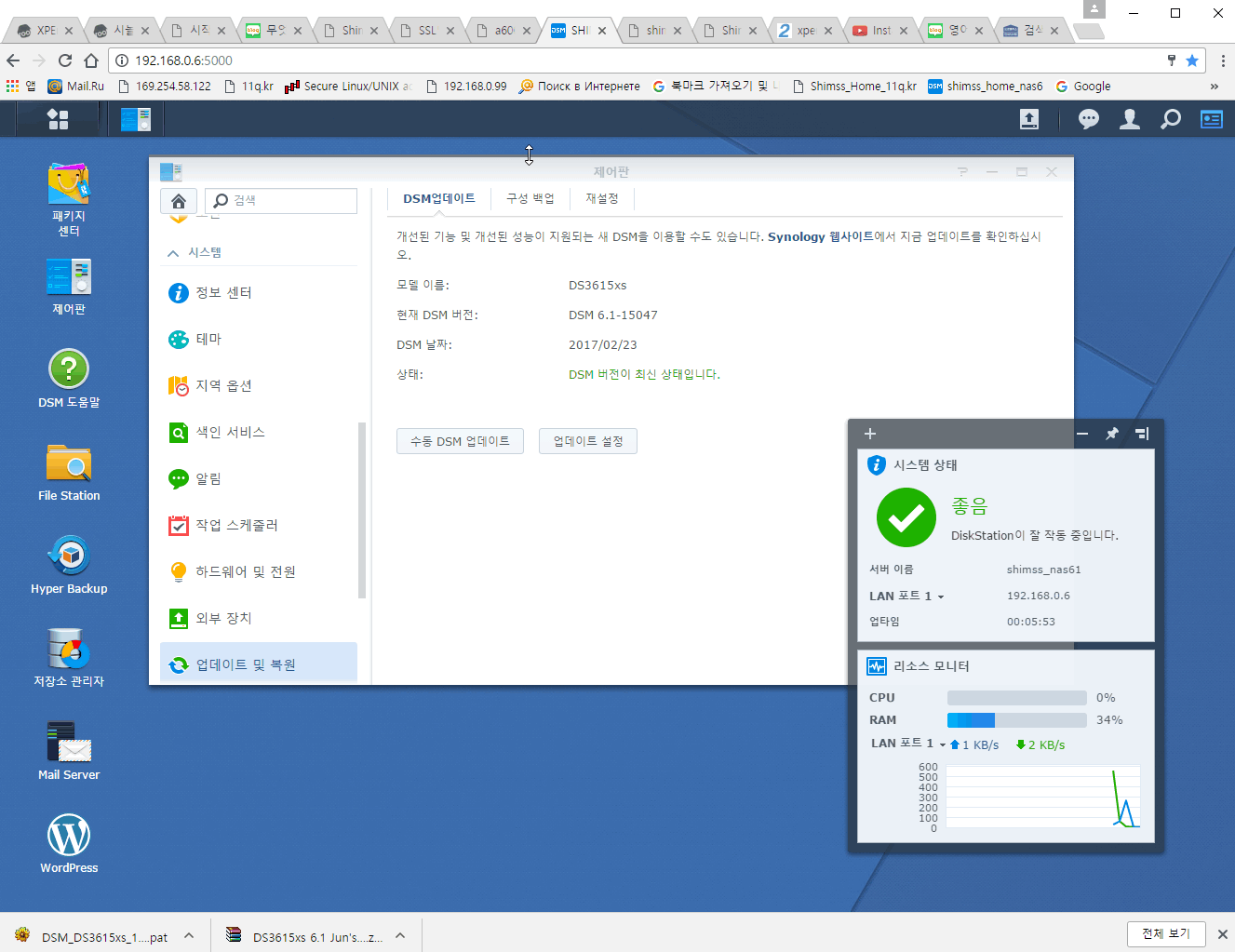Screen dimensions: 1235x952
Task: Open the user options person icon
Action: click(x=1130, y=119)
